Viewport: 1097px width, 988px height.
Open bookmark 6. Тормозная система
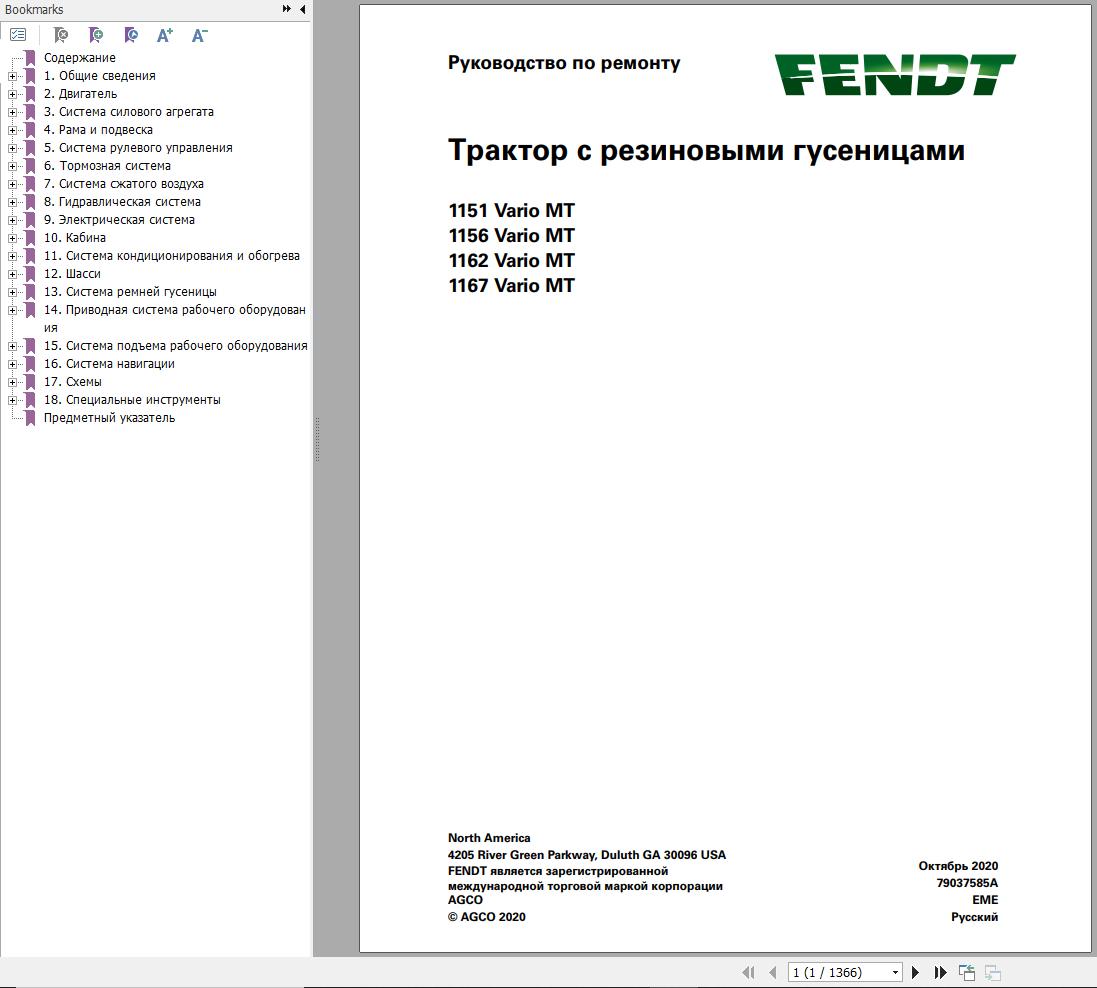(x=107, y=166)
